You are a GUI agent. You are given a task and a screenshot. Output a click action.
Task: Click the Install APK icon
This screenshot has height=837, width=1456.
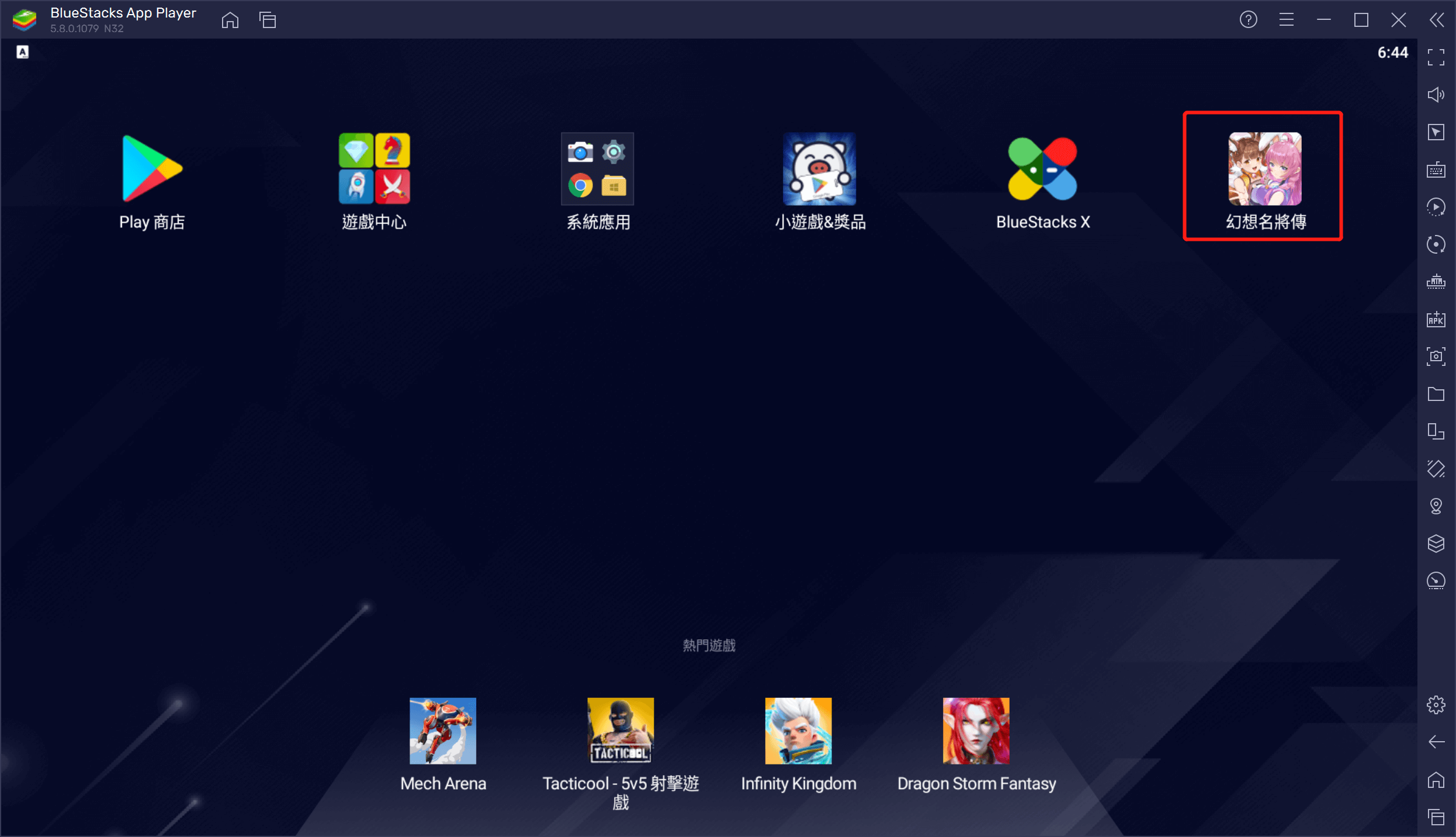click(x=1436, y=319)
